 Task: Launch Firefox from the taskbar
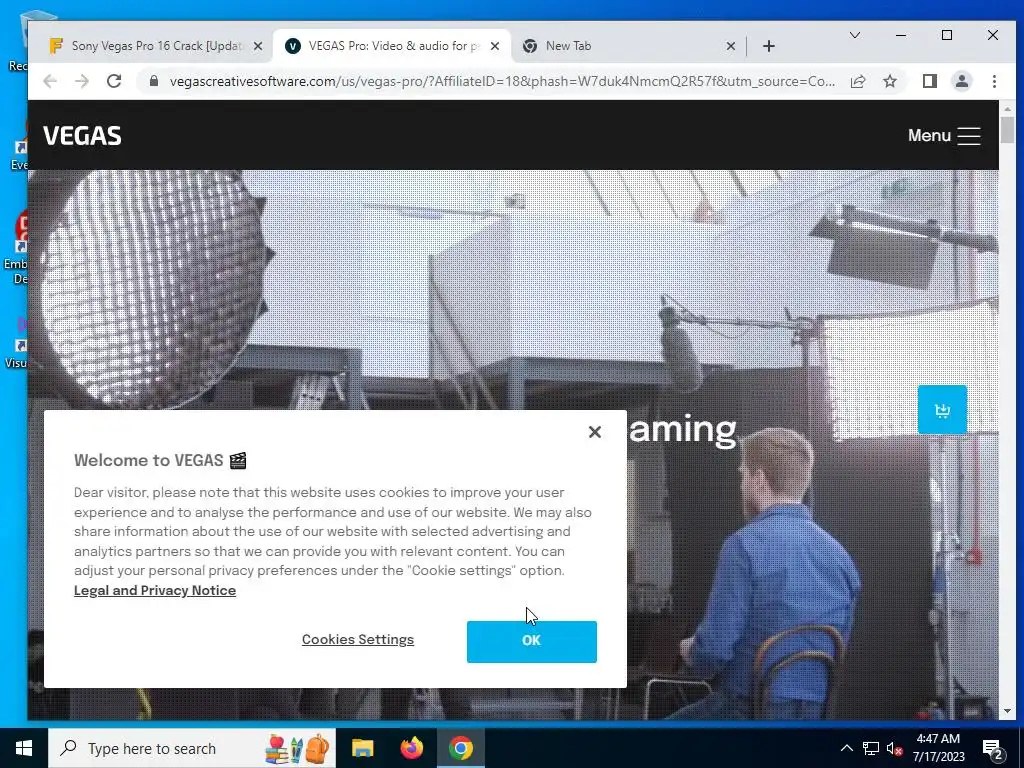point(411,748)
